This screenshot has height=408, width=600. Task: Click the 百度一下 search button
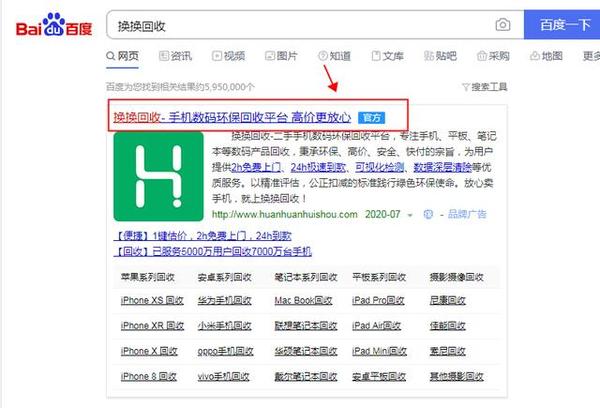(562, 25)
